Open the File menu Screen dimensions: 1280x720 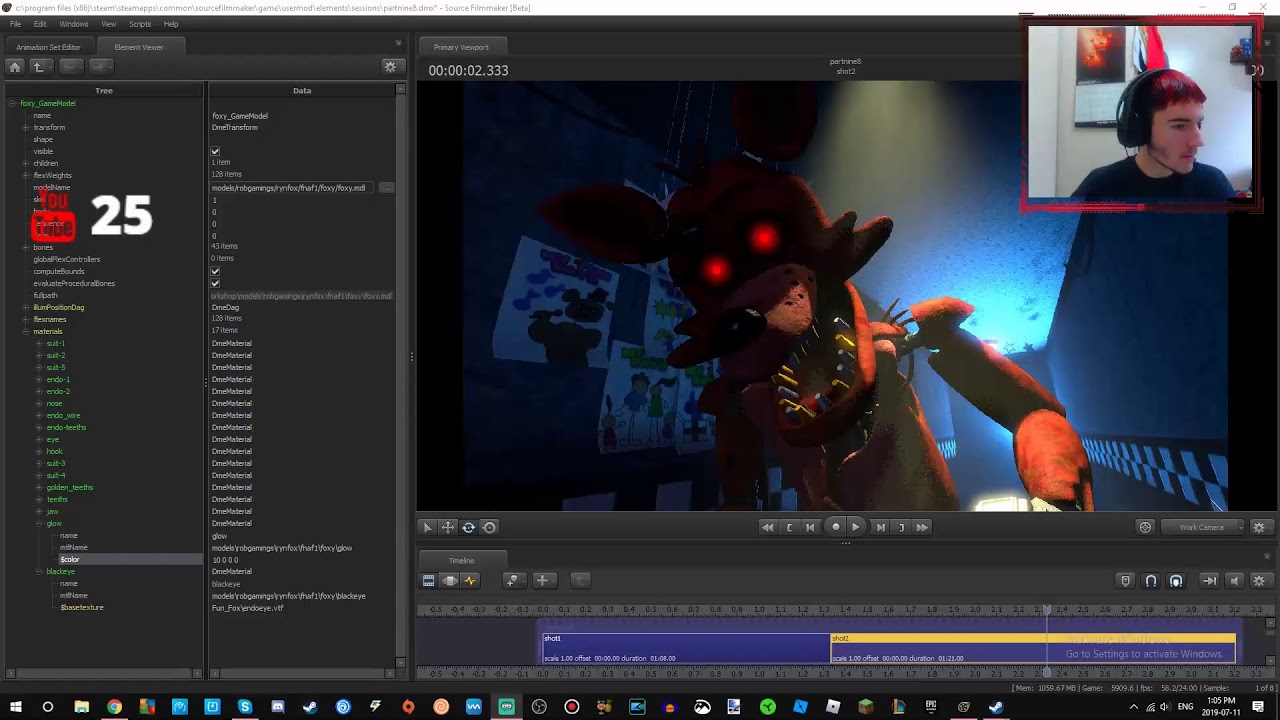pyautogui.click(x=15, y=24)
